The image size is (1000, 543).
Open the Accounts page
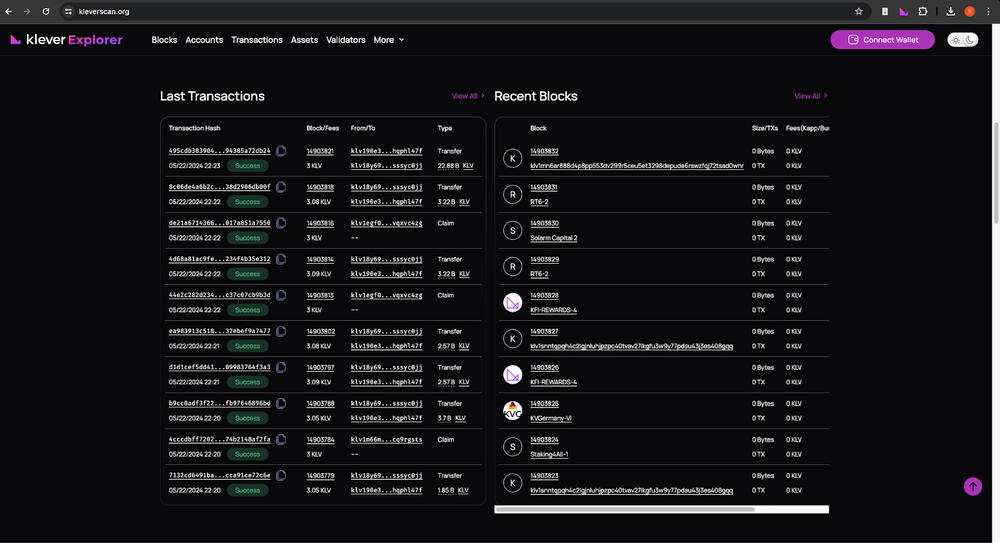(x=204, y=40)
